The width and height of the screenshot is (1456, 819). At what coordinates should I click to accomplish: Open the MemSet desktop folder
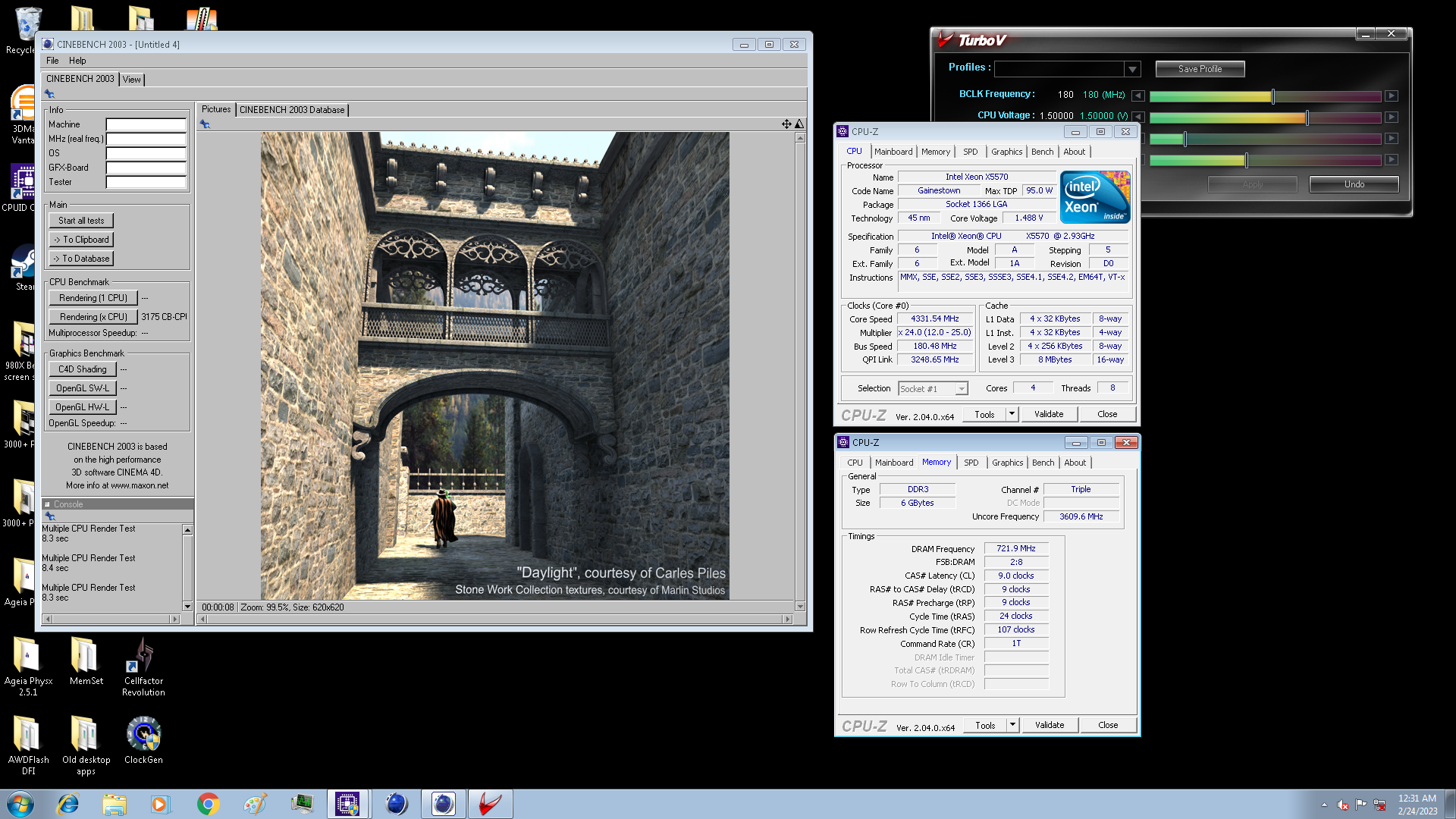pos(86,661)
